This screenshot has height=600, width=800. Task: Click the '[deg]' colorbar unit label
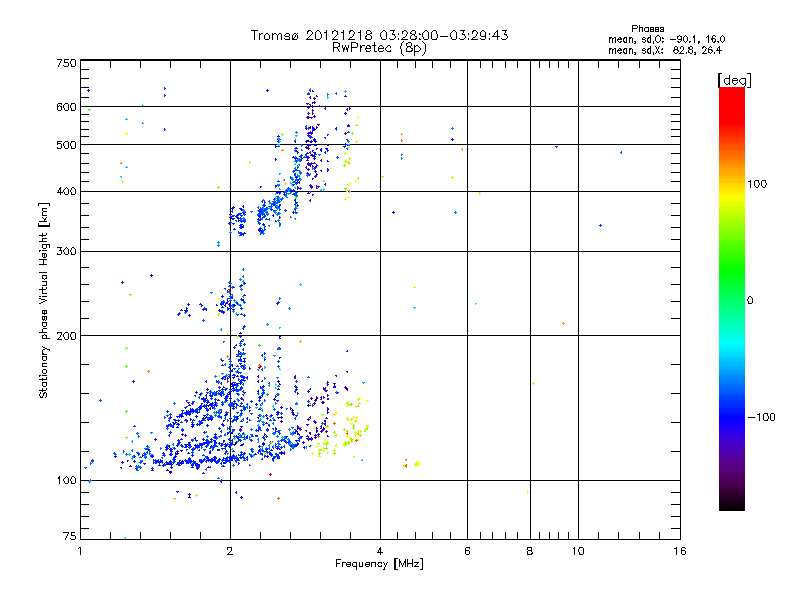(734, 80)
